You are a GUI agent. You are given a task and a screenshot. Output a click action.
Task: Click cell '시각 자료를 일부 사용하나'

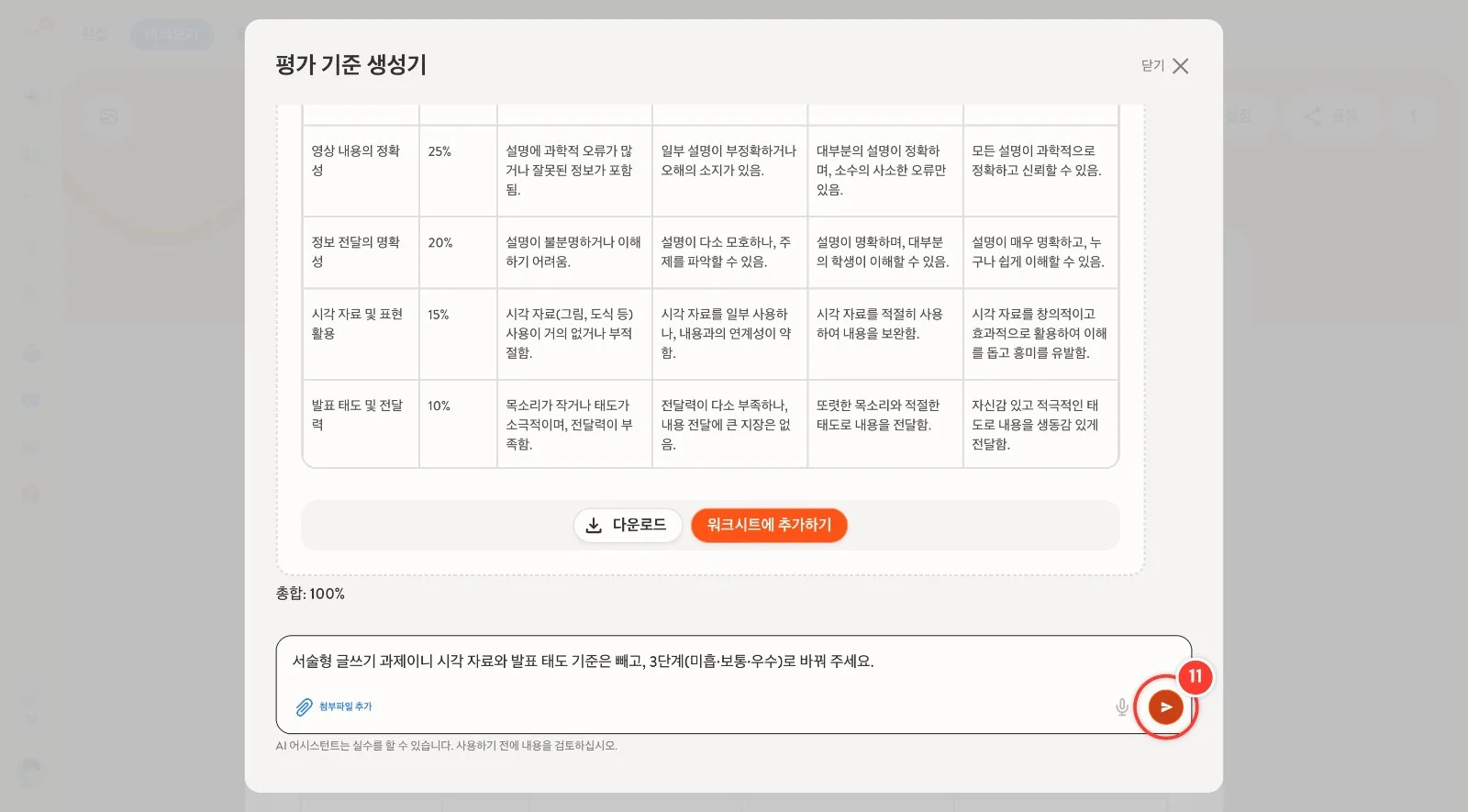(729, 334)
